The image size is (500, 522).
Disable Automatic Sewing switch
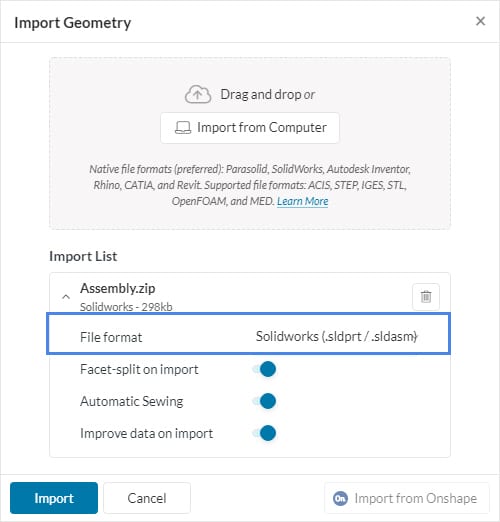tap(264, 401)
